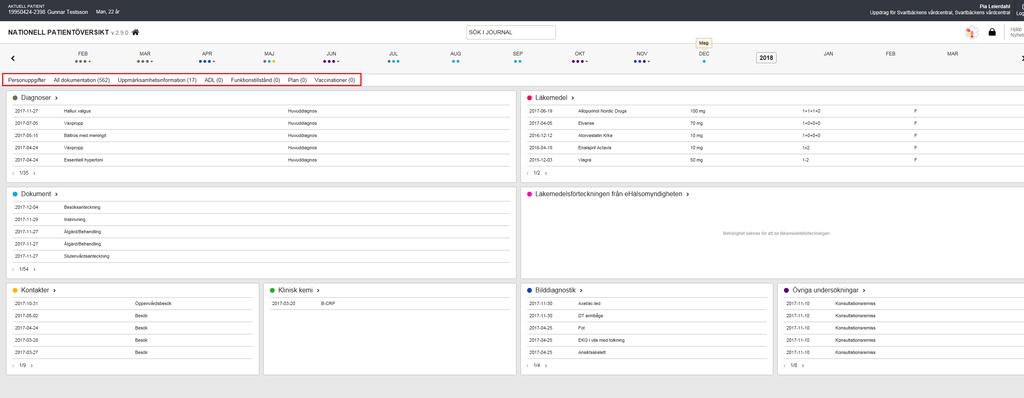Click the padlock icon in header
Viewport: 1024px width, 398px height.
click(x=992, y=32)
